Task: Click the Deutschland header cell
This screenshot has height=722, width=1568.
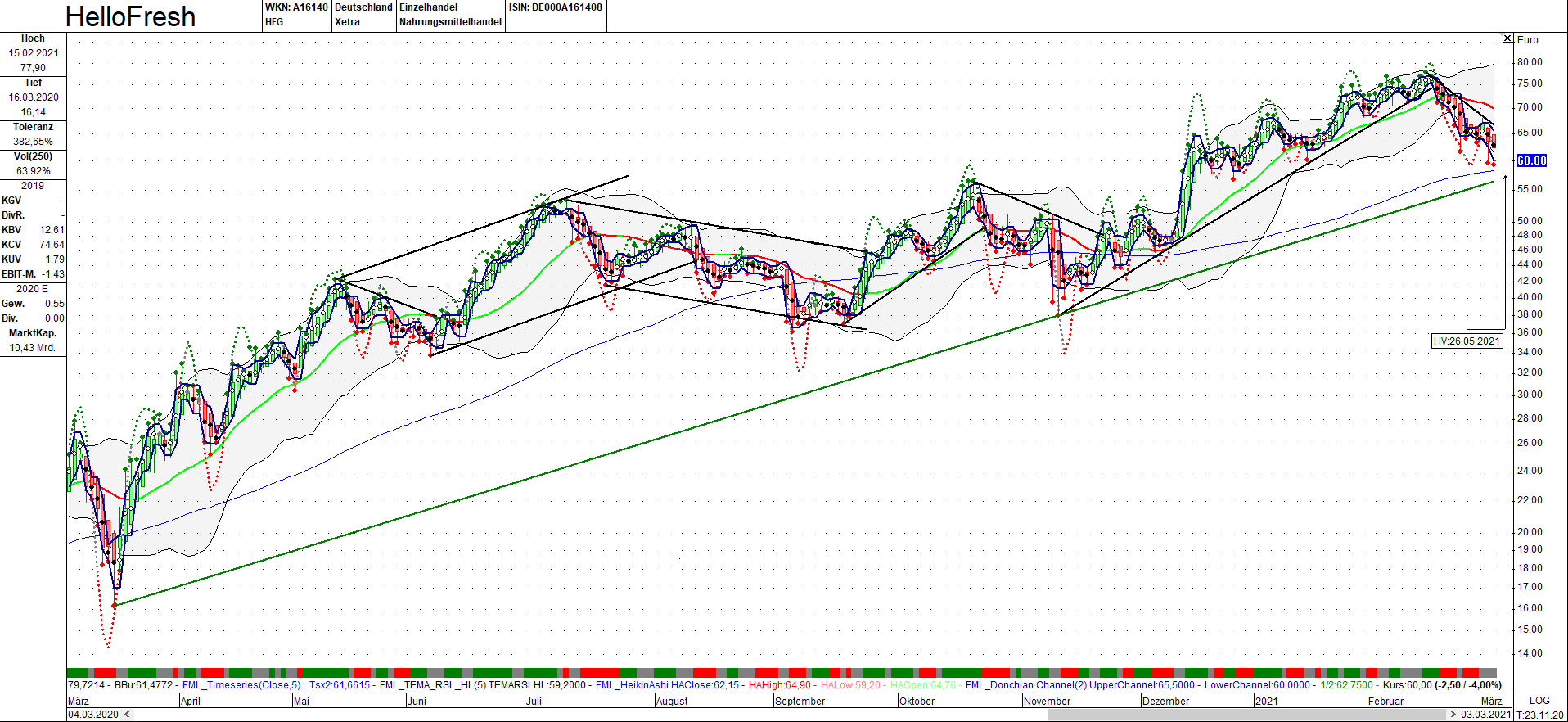Action: (363, 7)
